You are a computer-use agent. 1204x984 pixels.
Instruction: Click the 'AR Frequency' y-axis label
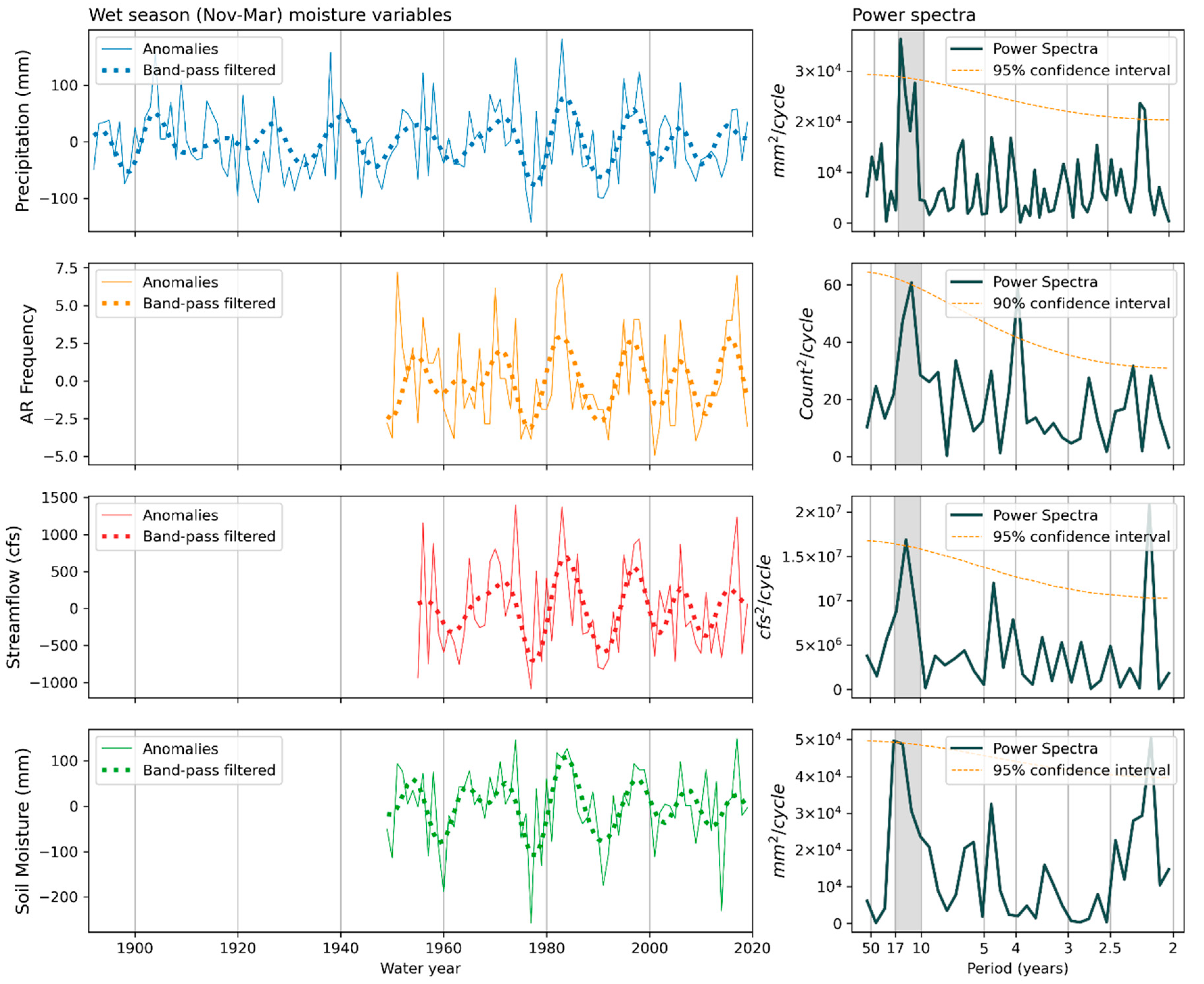[x=27, y=364]
